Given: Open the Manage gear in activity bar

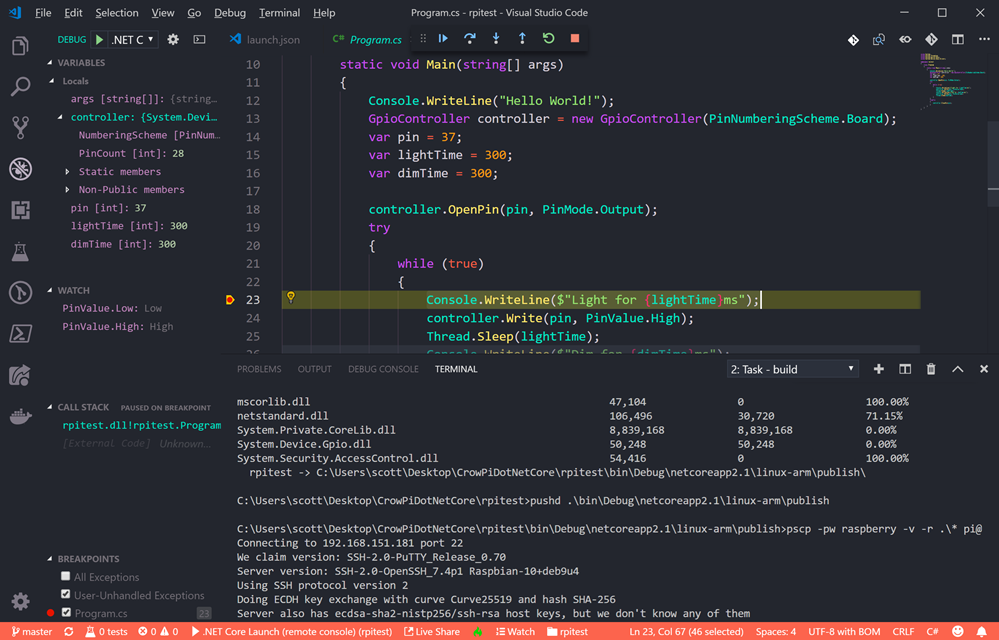Looking at the screenshot, I should 20,601.
